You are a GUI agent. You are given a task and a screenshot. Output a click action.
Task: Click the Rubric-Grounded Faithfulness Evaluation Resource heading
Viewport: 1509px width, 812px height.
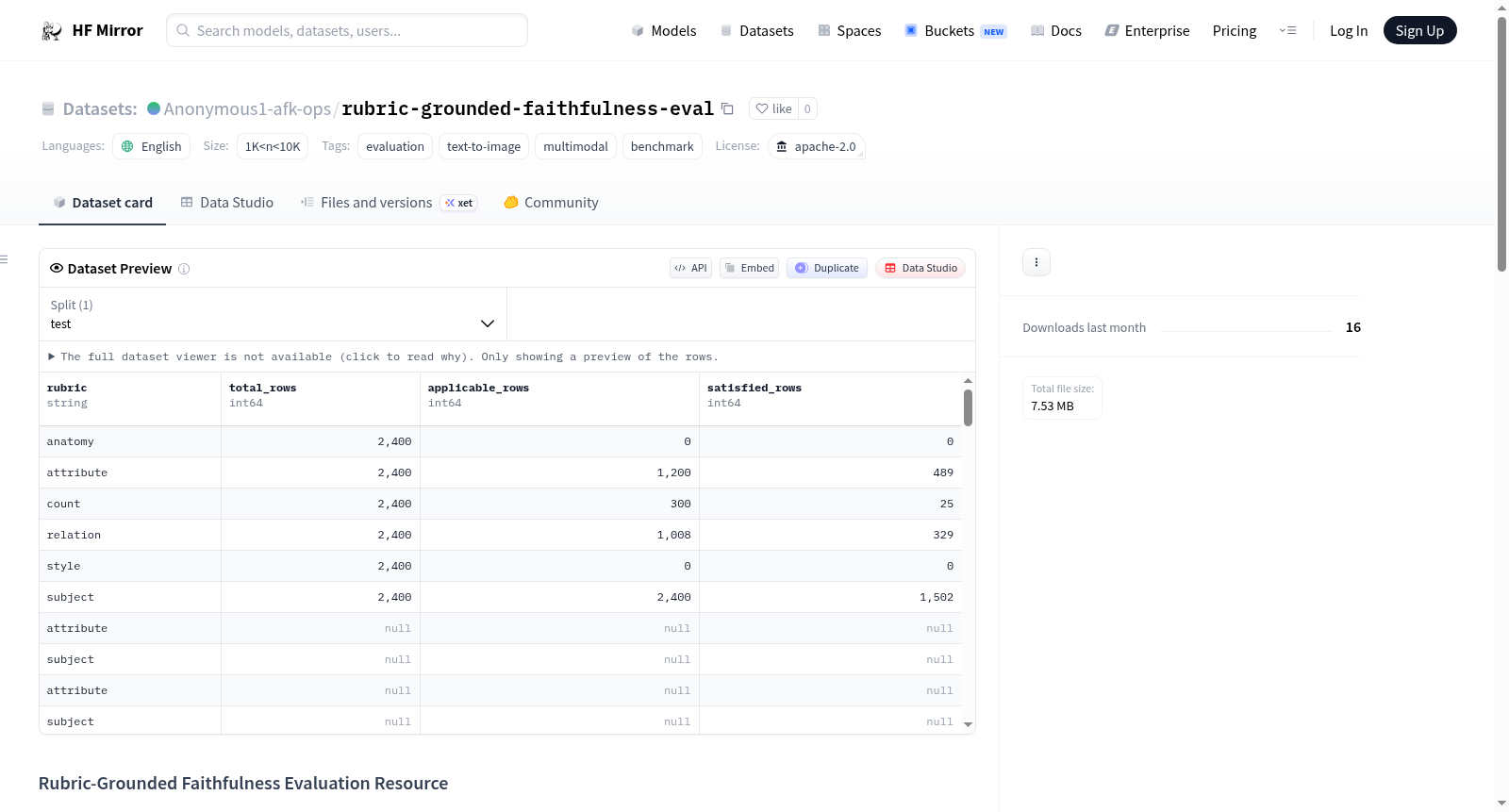[243, 784]
